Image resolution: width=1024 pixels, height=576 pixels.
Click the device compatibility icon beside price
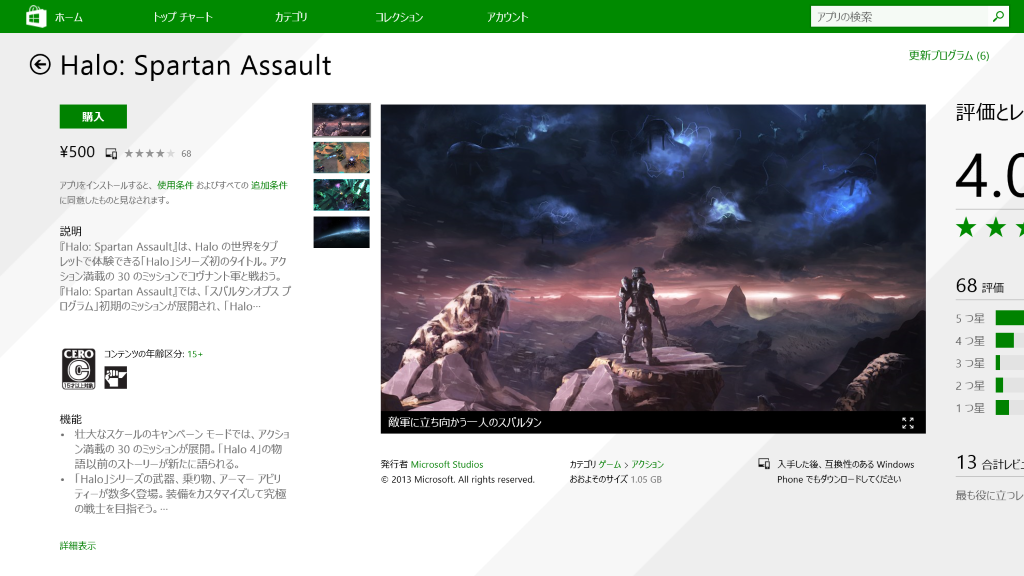coord(111,153)
